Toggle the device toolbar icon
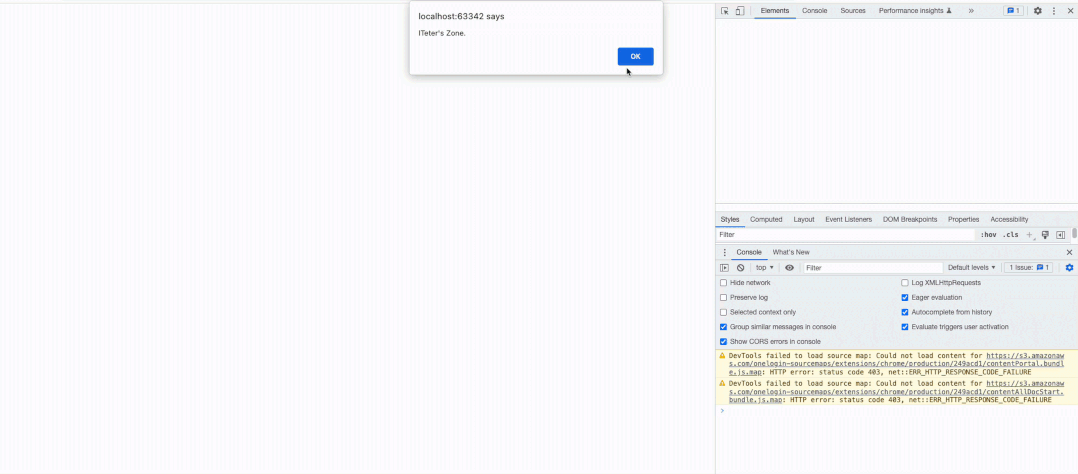1078x474 pixels. (x=740, y=11)
